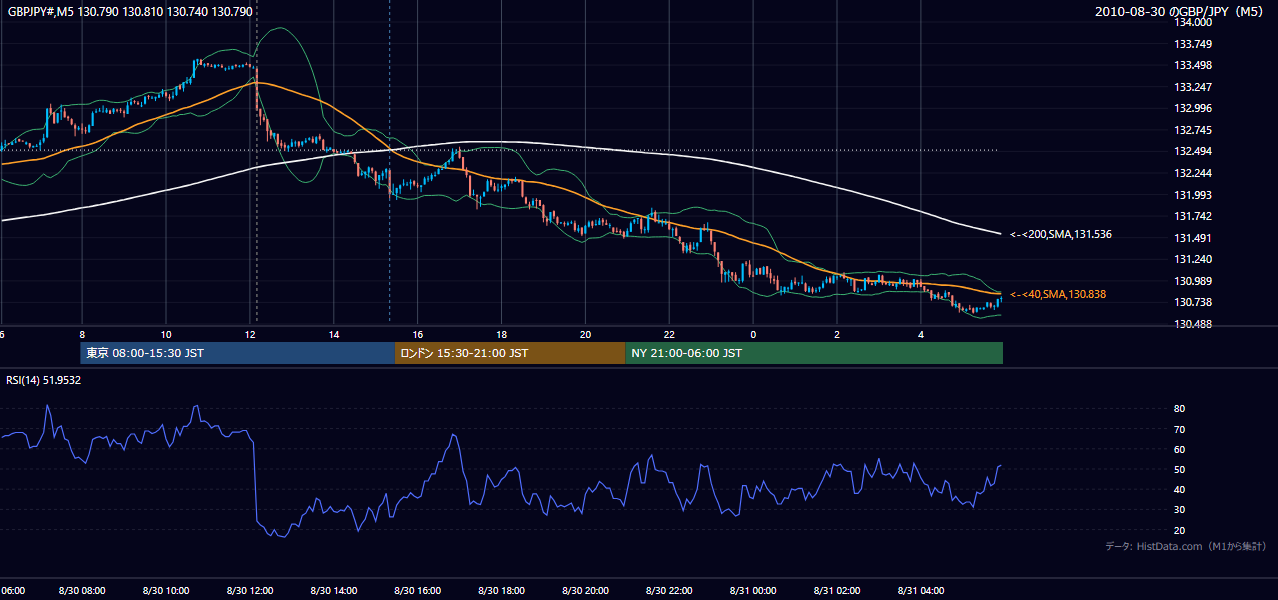The image size is (1278, 600).
Task: Click the time label 8/30 20:00
Action: click(x=586, y=590)
